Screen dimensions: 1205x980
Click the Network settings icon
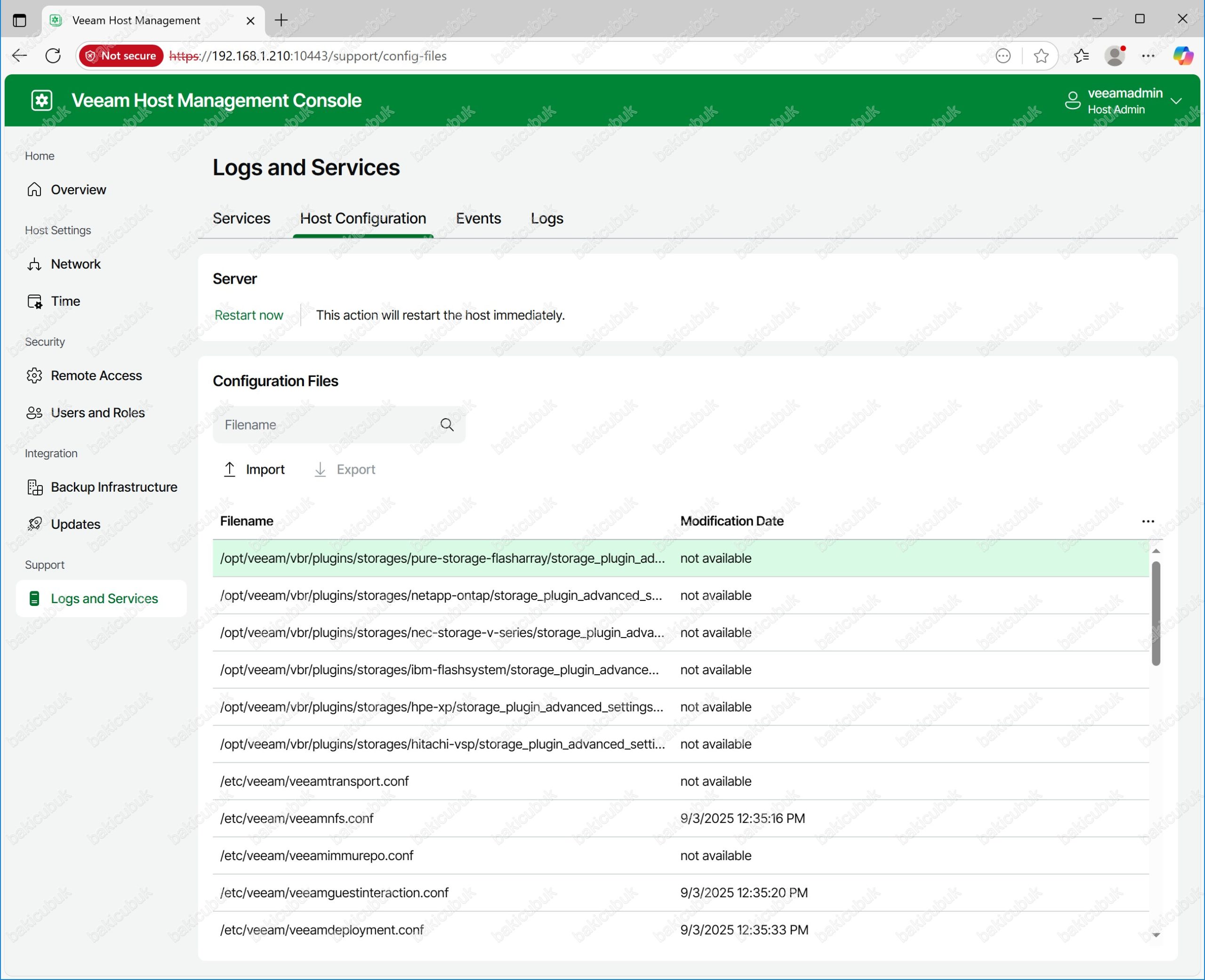(x=34, y=263)
